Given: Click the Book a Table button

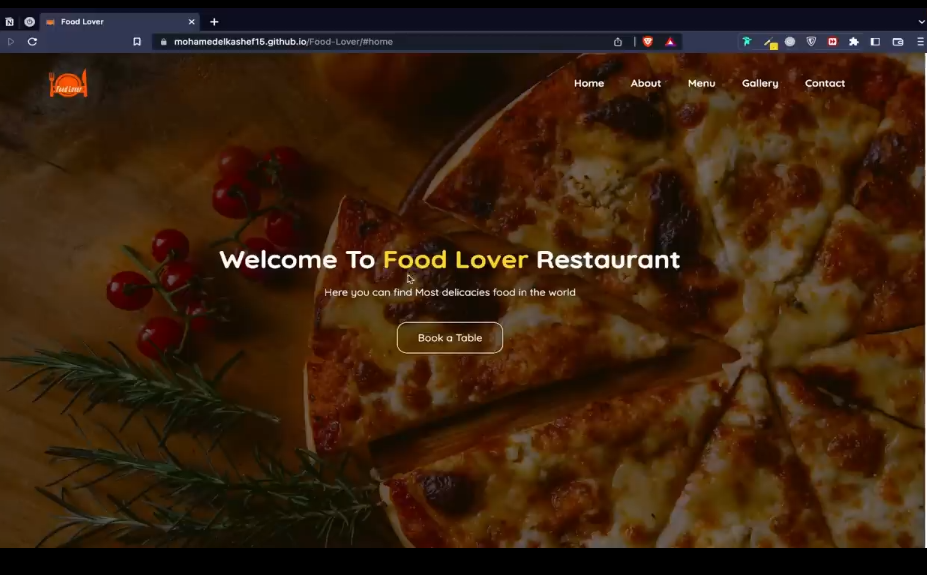Looking at the screenshot, I should 450,338.
